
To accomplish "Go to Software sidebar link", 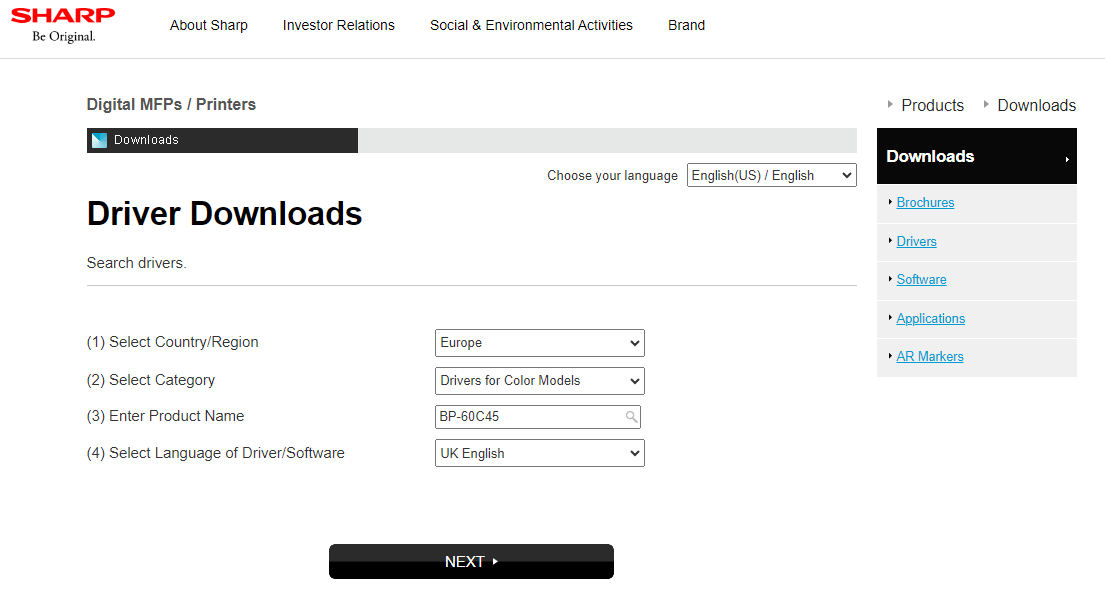I will click(x=921, y=280).
